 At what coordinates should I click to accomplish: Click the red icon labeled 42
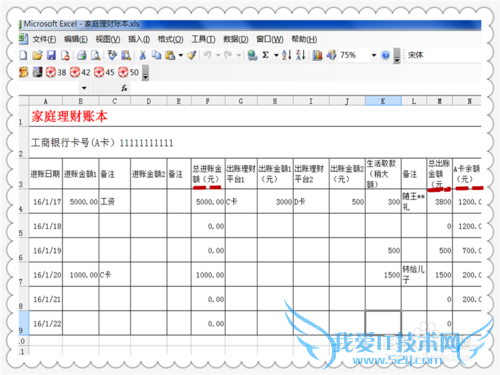80,72
